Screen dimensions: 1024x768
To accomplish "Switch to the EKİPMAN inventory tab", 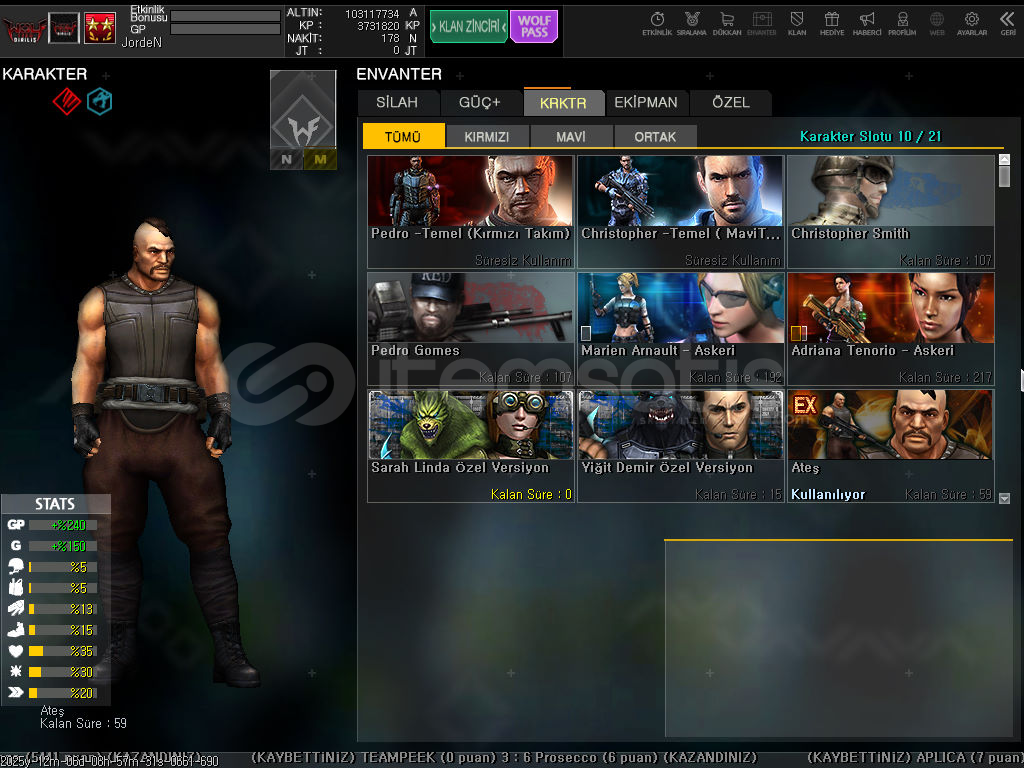I will click(646, 102).
